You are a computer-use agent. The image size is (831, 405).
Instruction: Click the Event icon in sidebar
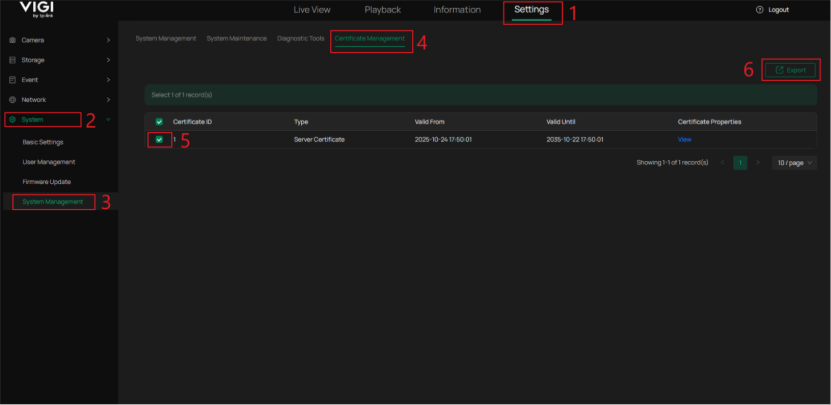(12, 80)
